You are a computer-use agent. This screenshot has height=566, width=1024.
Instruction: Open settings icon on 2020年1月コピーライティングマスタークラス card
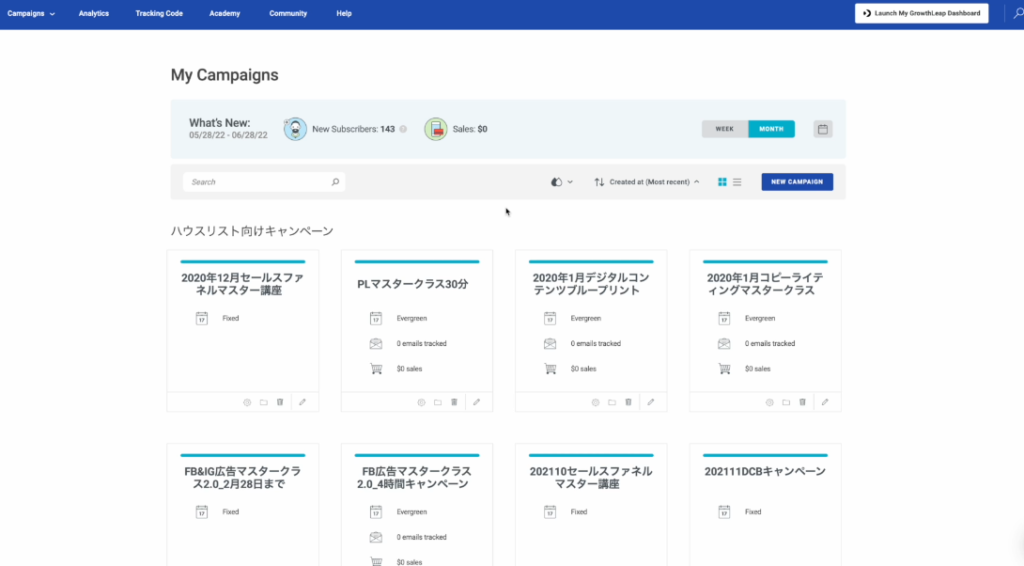769,402
